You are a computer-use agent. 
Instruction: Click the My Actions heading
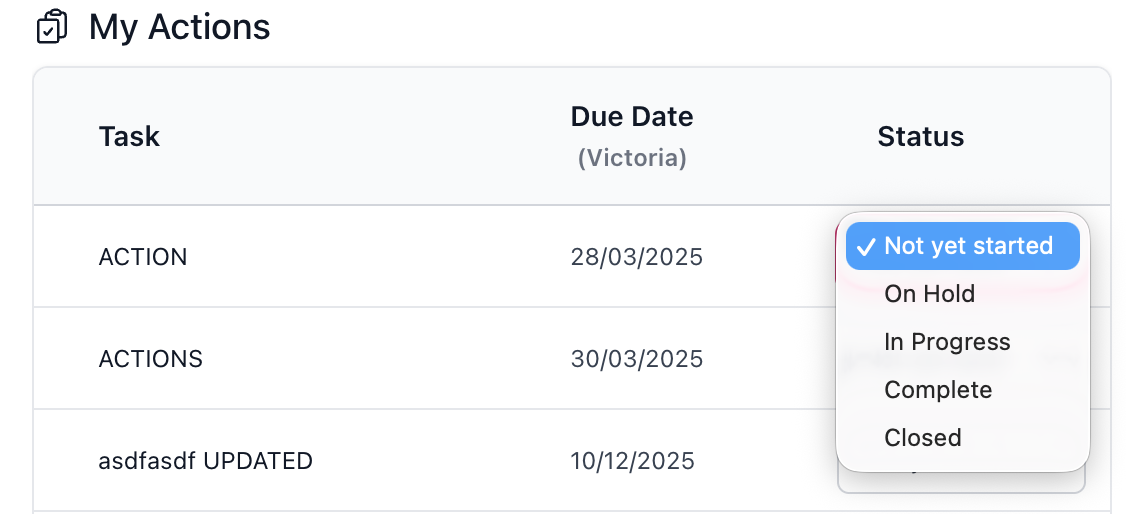click(x=179, y=27)
